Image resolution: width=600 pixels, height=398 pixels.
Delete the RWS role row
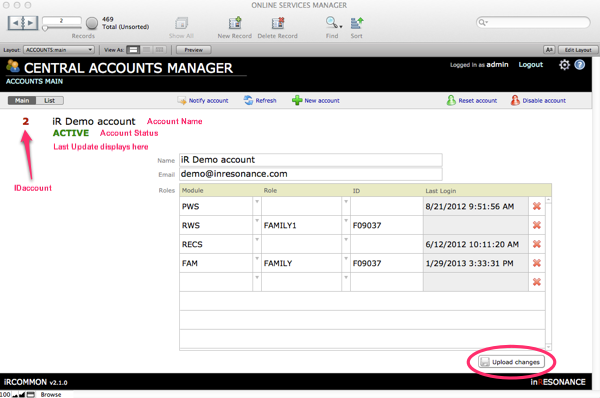[x=536, y=225]
